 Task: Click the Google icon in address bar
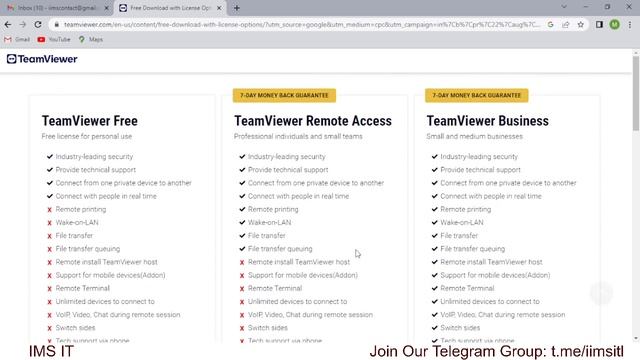[x=551, y=24]
